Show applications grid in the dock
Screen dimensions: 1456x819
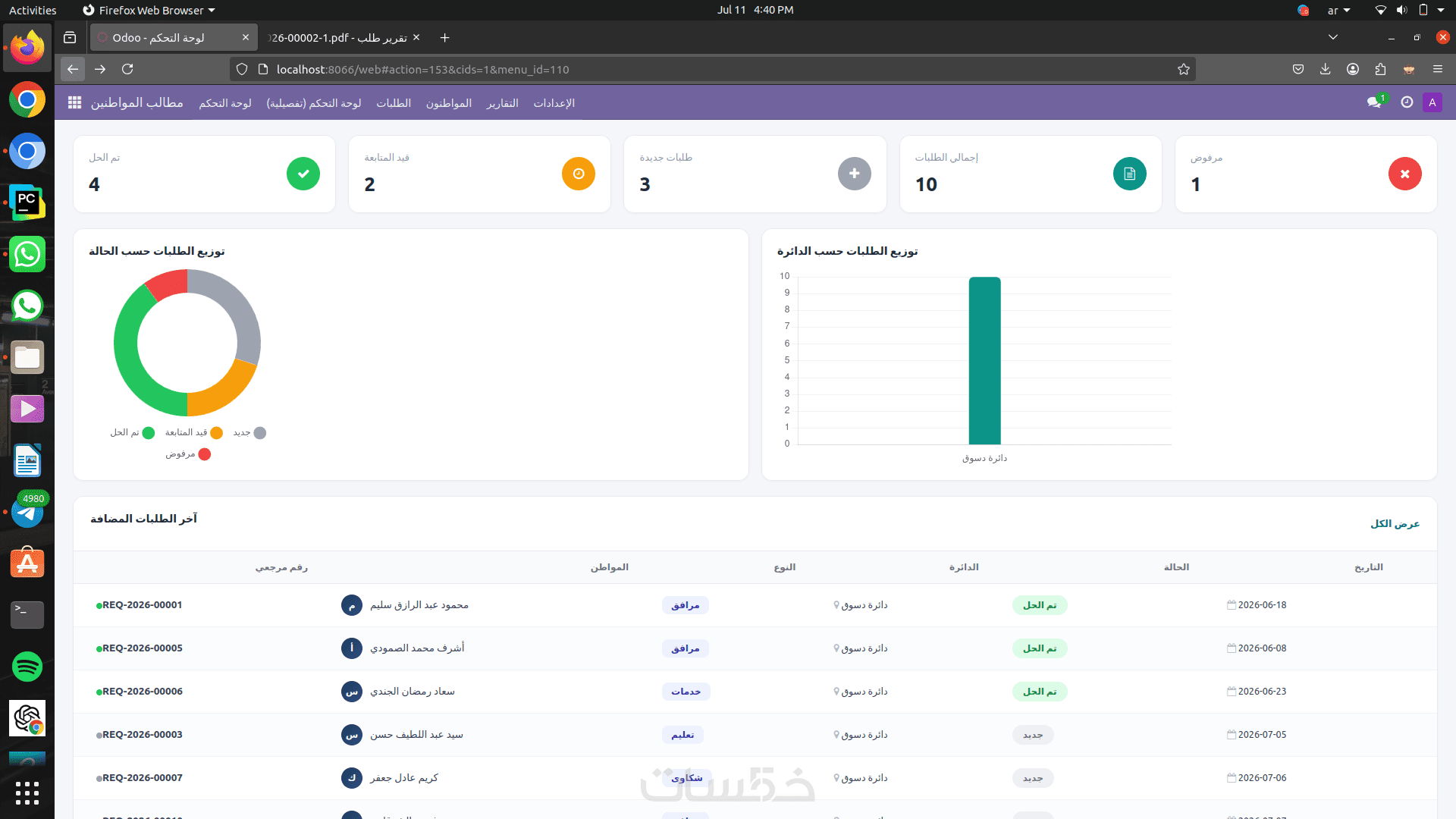(x=27, y=793)
